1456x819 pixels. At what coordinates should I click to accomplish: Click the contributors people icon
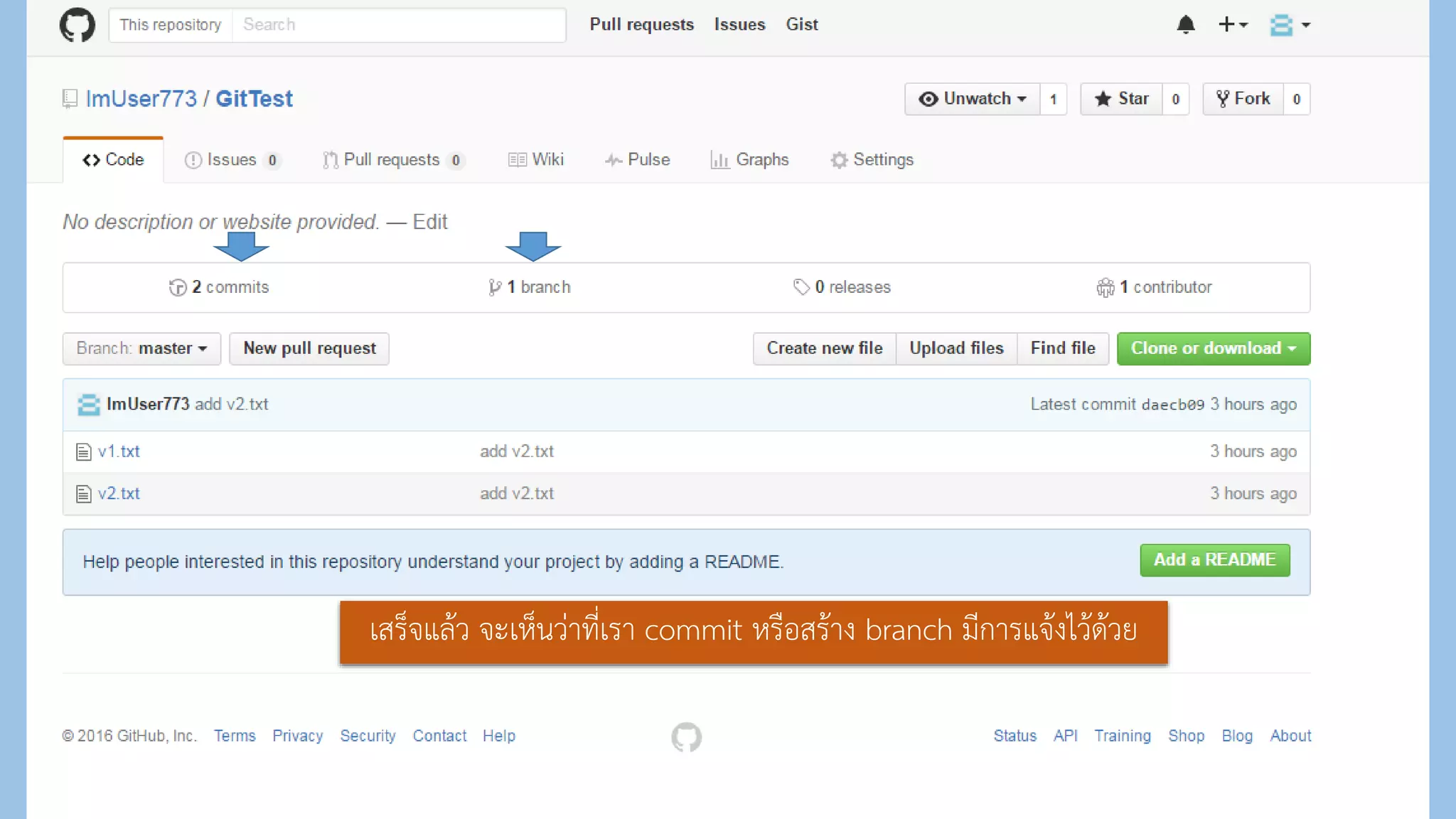tap(1106, 287)
